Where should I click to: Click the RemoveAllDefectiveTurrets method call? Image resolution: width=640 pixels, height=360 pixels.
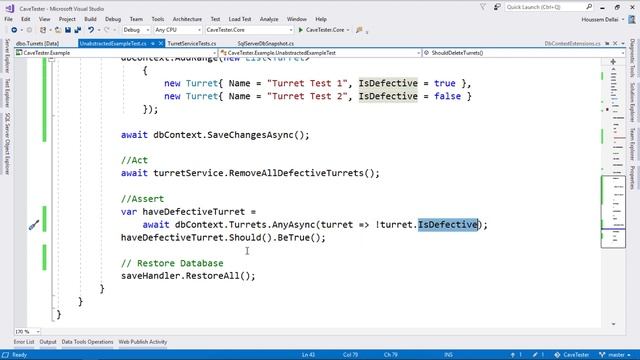click(x=304, y=173)
